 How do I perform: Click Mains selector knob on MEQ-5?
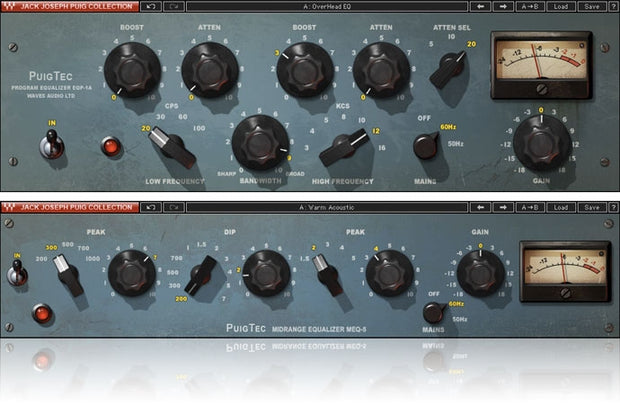(x=434, y=313)
